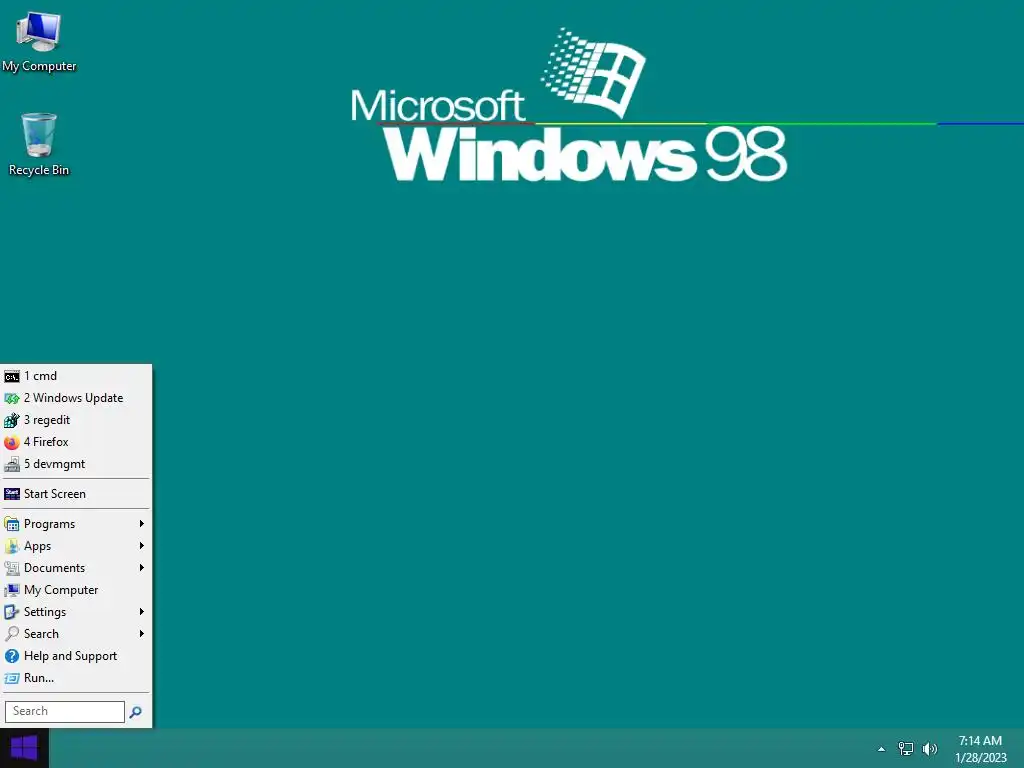Image resolution: width=1024 pixels, height=768 pixels.
Task: Click the Help and Support question-mark icon
Action: click(12, 656)
